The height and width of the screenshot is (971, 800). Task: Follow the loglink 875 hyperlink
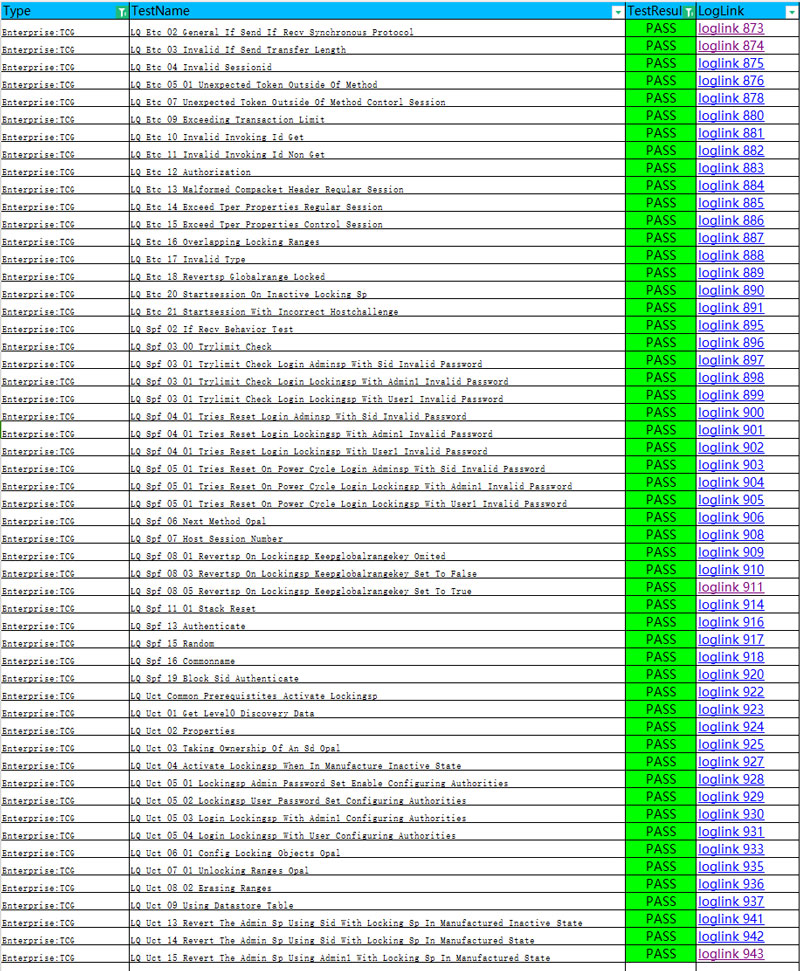coord(731,63)
